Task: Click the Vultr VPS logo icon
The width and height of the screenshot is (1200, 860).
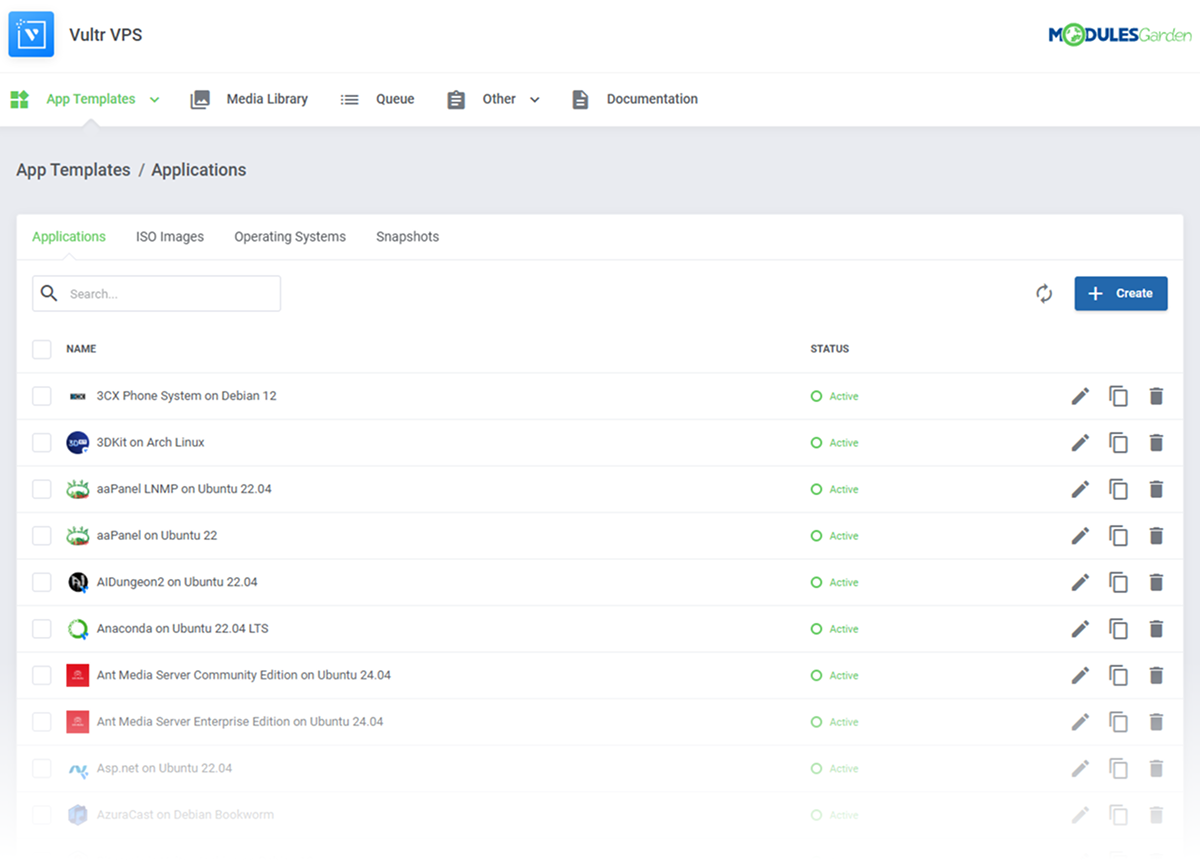Action: point(31,34)
